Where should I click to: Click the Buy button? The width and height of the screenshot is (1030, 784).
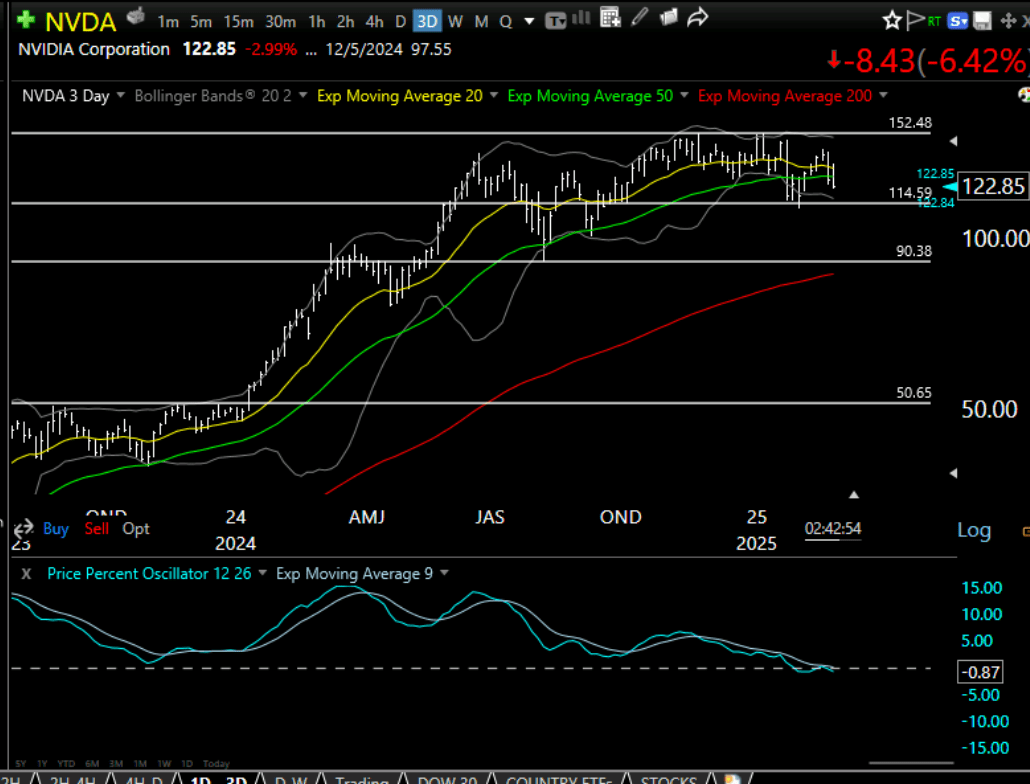[55, 528]
